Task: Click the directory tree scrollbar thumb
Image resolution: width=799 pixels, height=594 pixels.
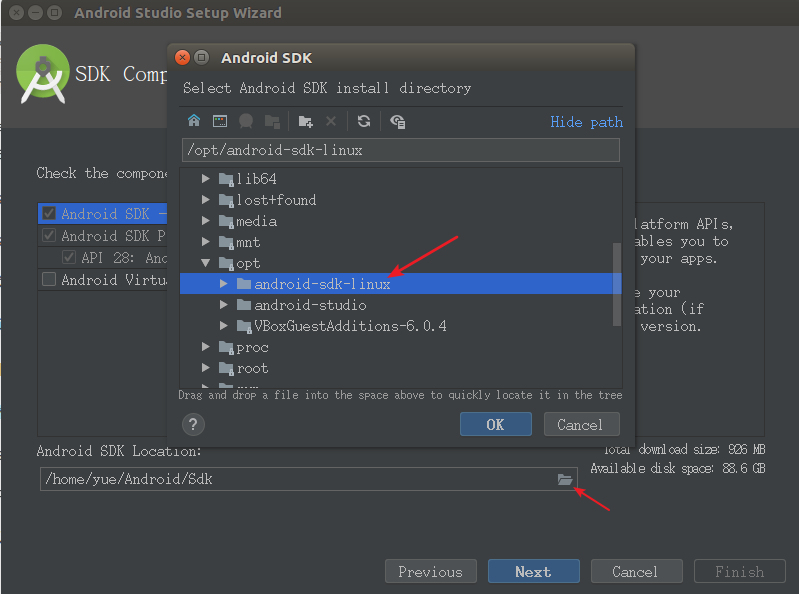Action: (x=617, y=284)
